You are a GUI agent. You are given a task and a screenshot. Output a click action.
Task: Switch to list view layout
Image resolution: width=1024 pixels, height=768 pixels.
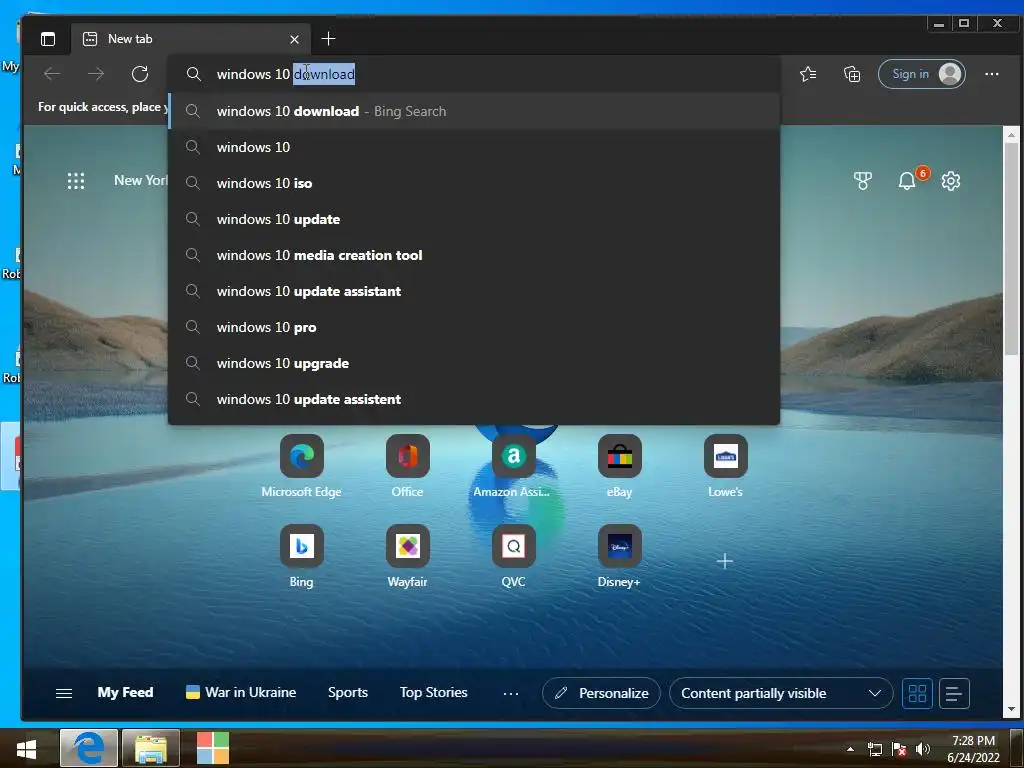(x=954, y=693)
